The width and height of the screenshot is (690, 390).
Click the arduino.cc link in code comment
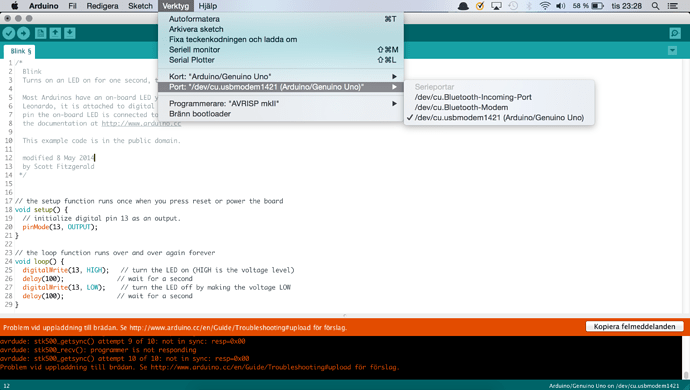pos(141,123)
